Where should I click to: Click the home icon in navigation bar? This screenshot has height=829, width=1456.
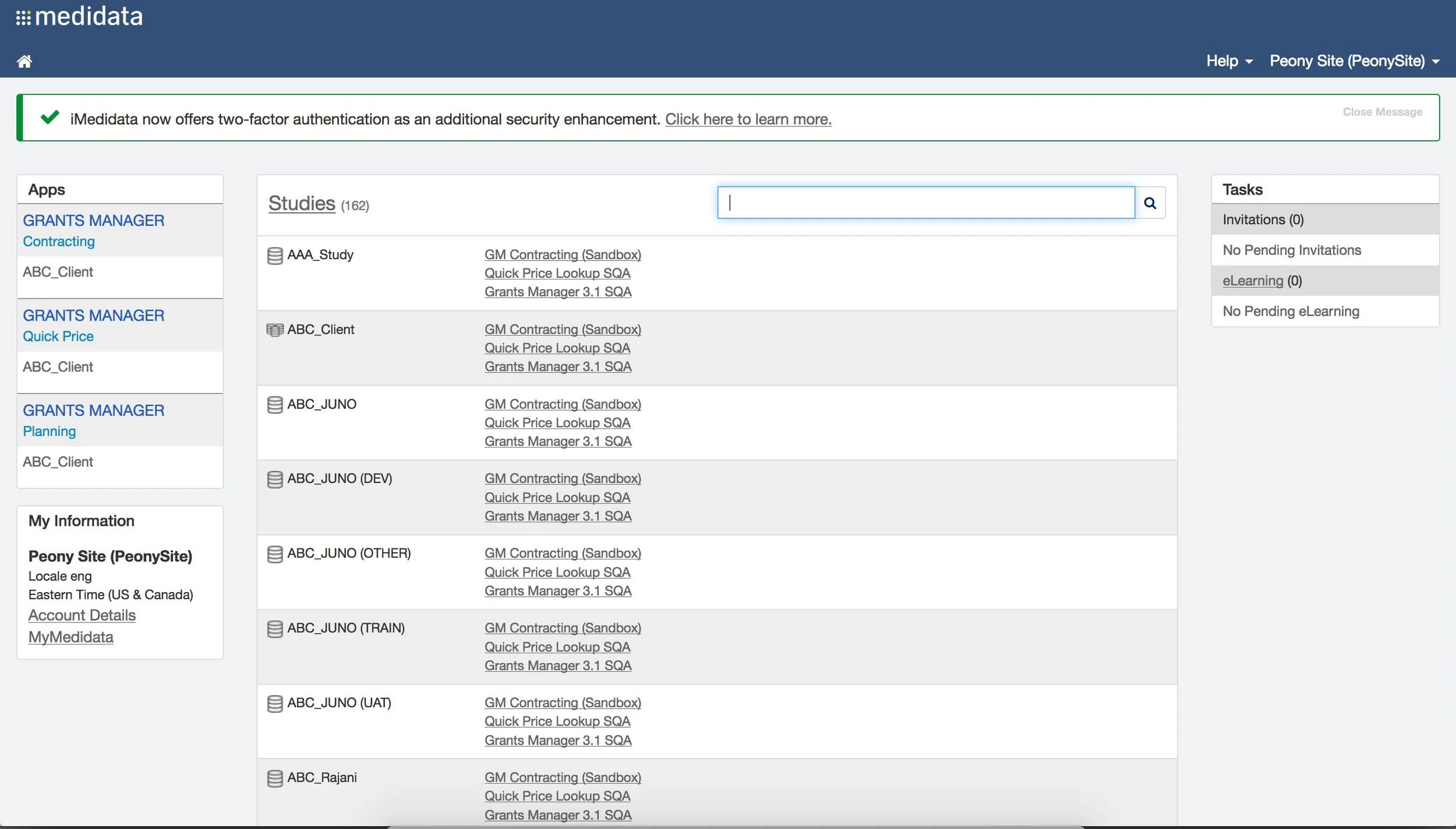24,61
